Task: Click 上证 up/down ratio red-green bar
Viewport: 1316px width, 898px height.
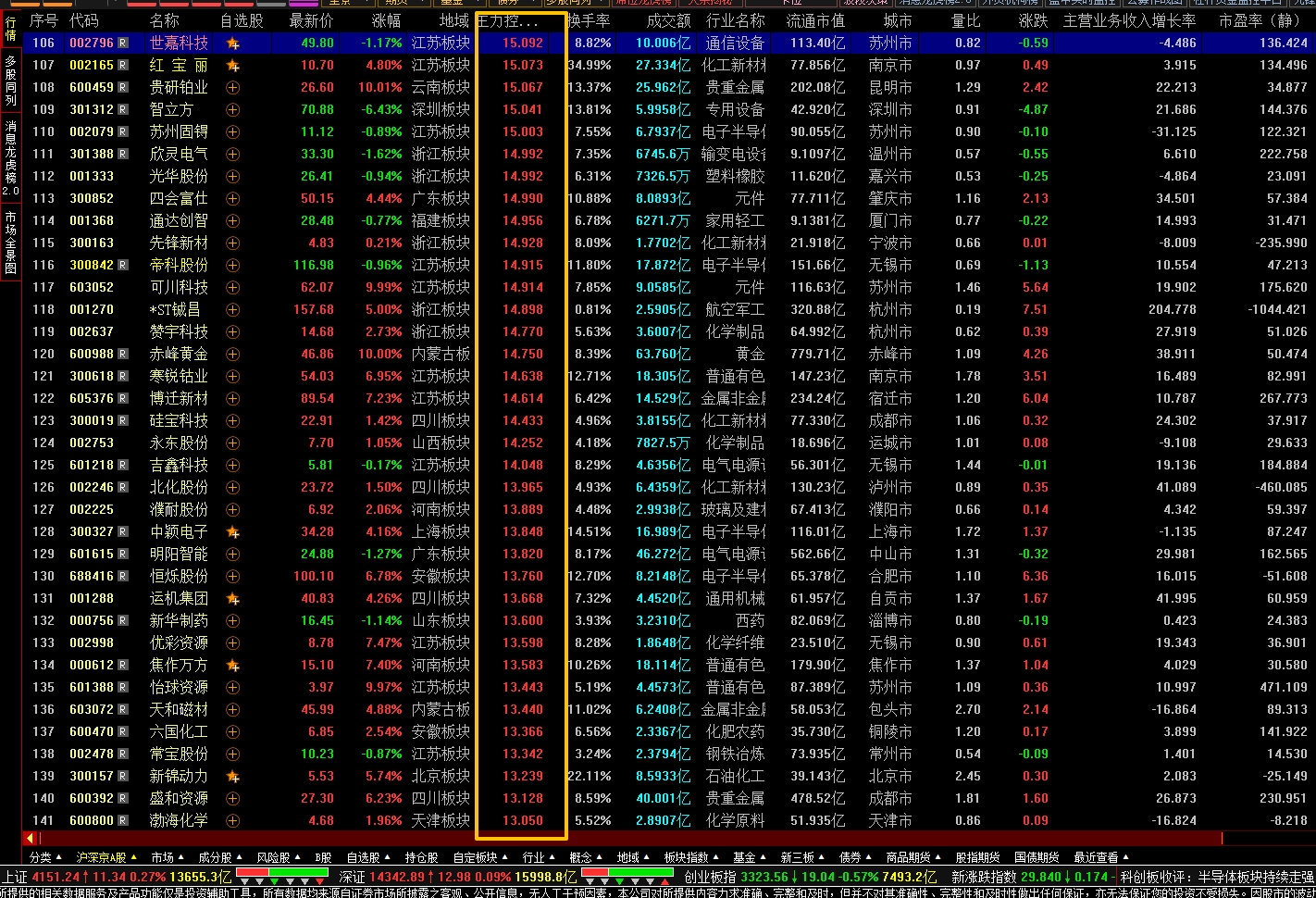Action: click(x=282, y=872)
